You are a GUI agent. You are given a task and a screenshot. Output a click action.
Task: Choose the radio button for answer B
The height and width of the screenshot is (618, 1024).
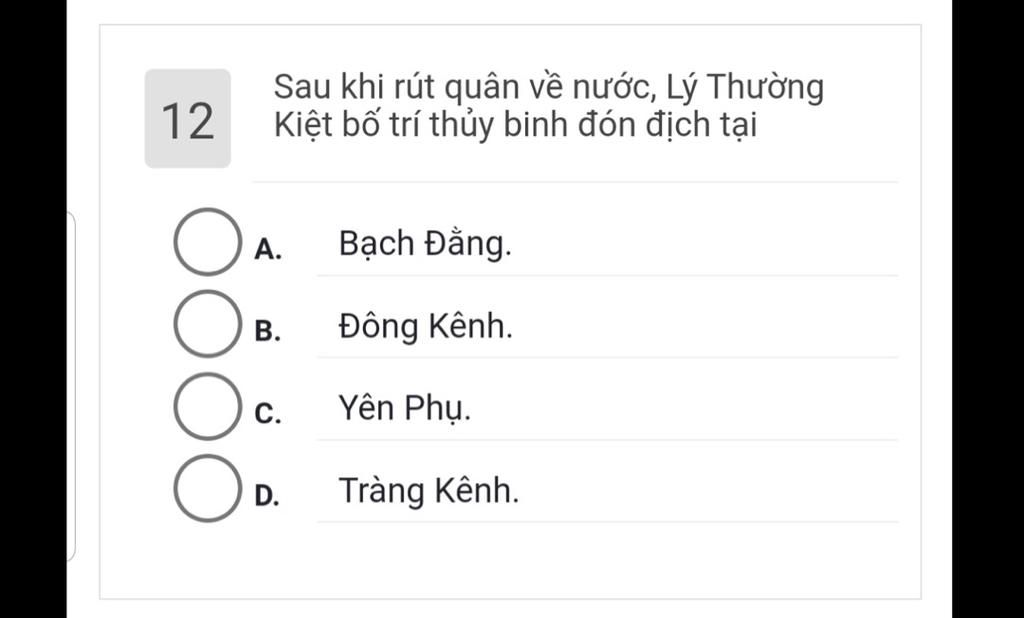[208, 324]
